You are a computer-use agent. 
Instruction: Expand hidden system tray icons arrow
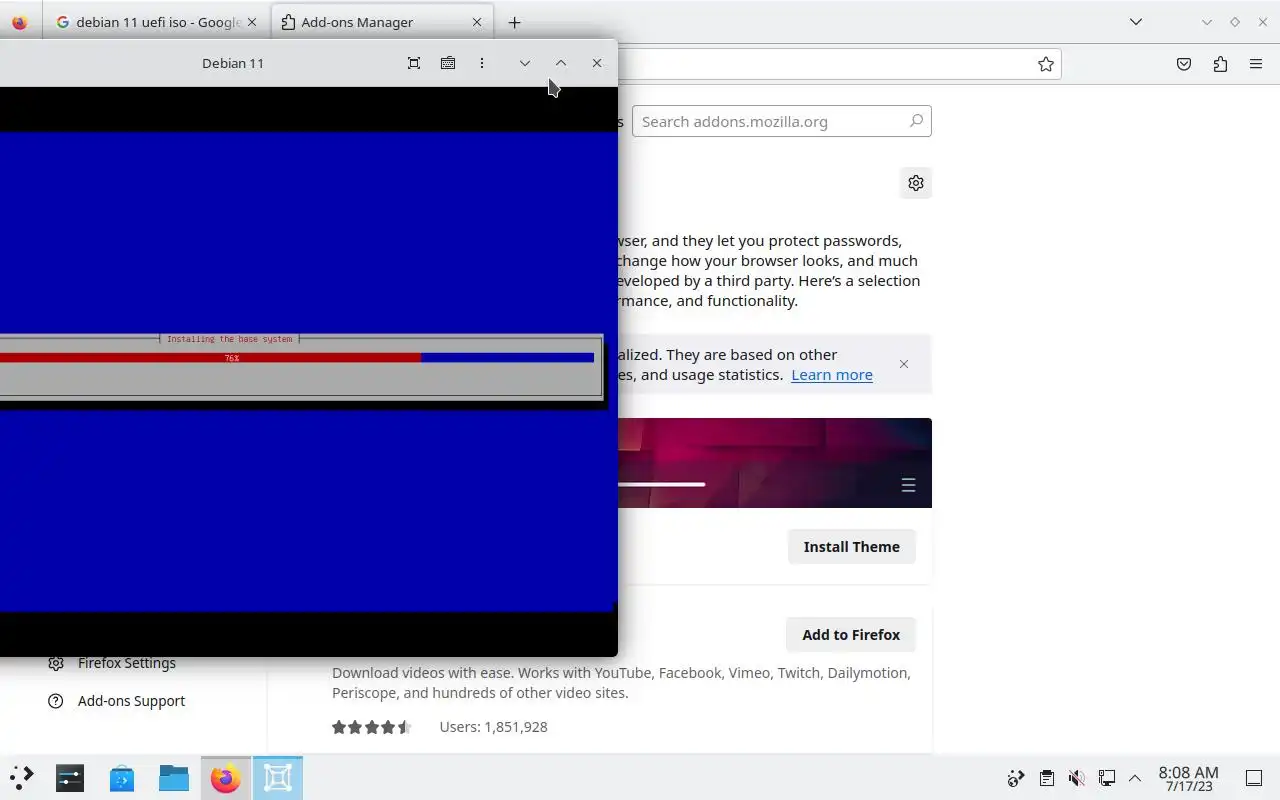pos(1135,778)
